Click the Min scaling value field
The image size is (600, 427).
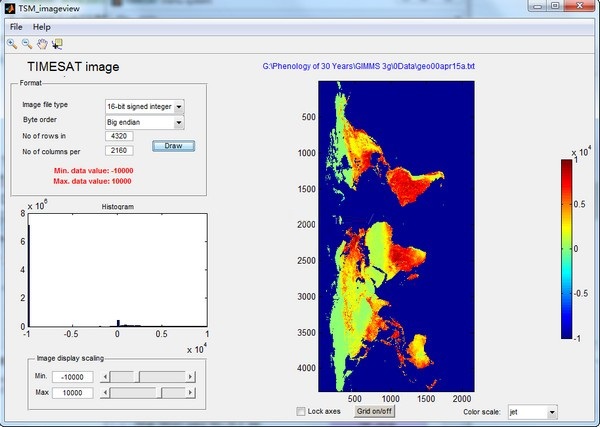pos(72,377)
